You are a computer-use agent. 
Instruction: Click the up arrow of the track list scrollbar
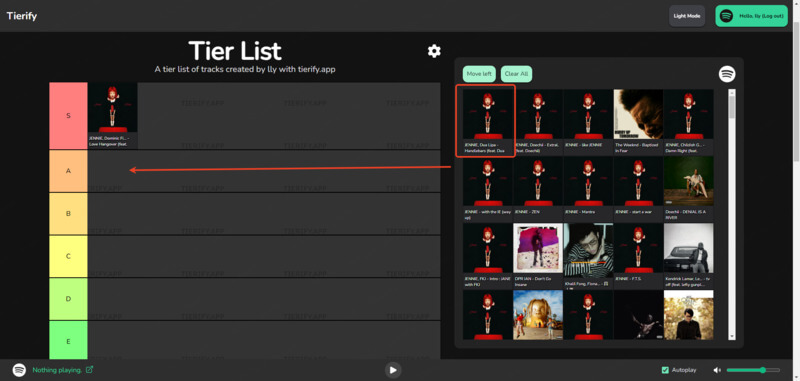(732, 92)
